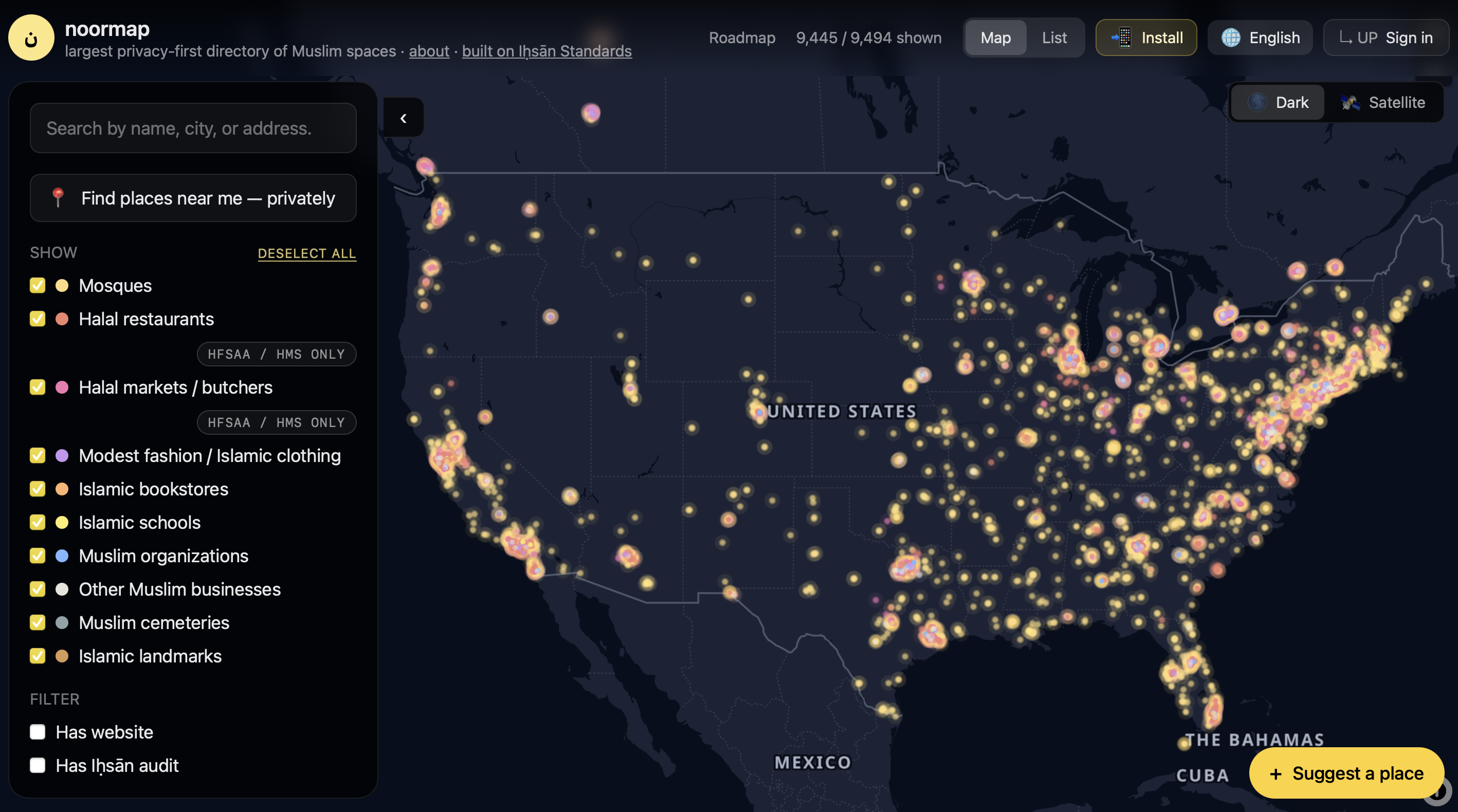
Task: Click the orange Islamic bookstores color dot
Action: pos(62,489)
